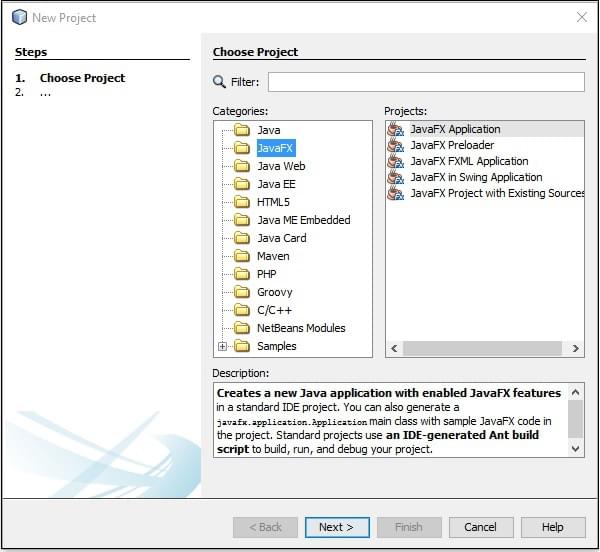Choose the JavaFX FXML Application project type
Image resolution: width=600 pixels, height=552 pixels.
(470, 161)
